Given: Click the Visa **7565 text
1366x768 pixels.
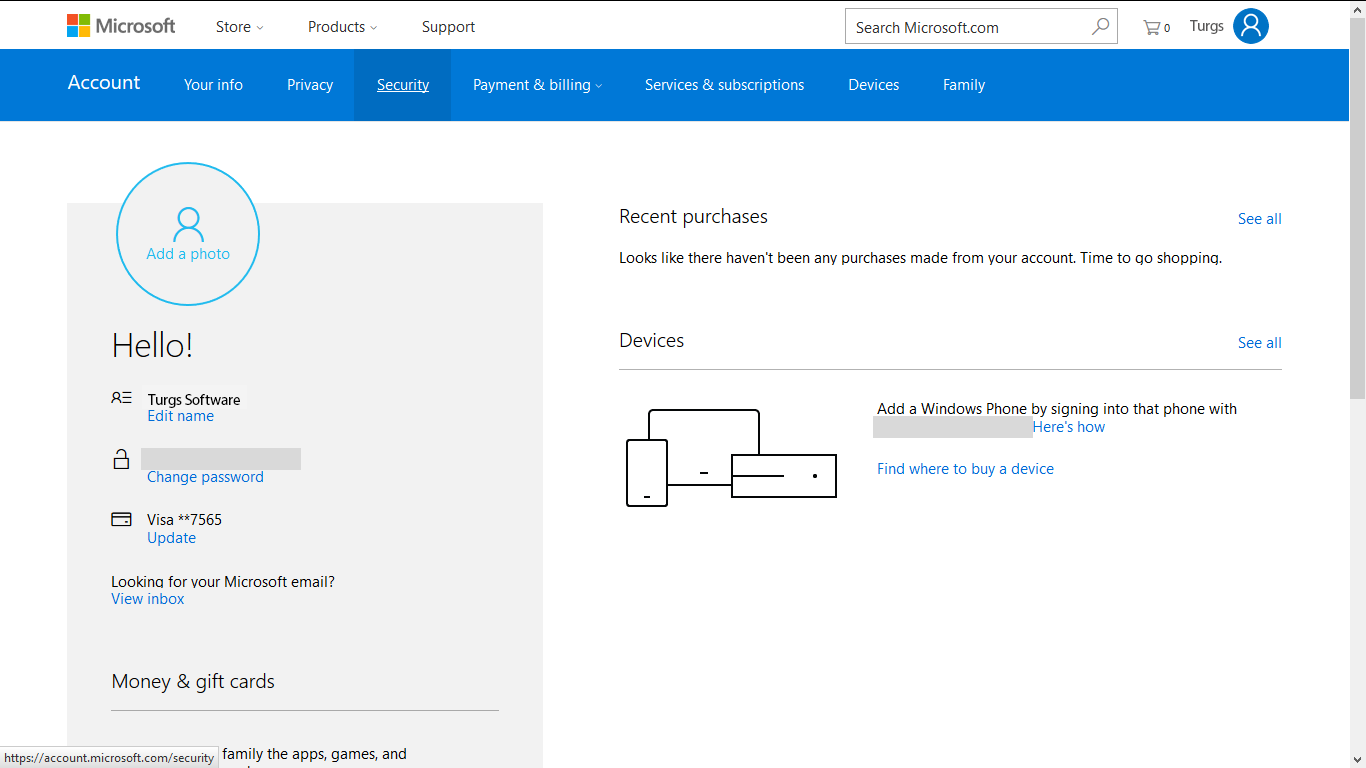Looking at the screenshot, I should coord(184,520).
